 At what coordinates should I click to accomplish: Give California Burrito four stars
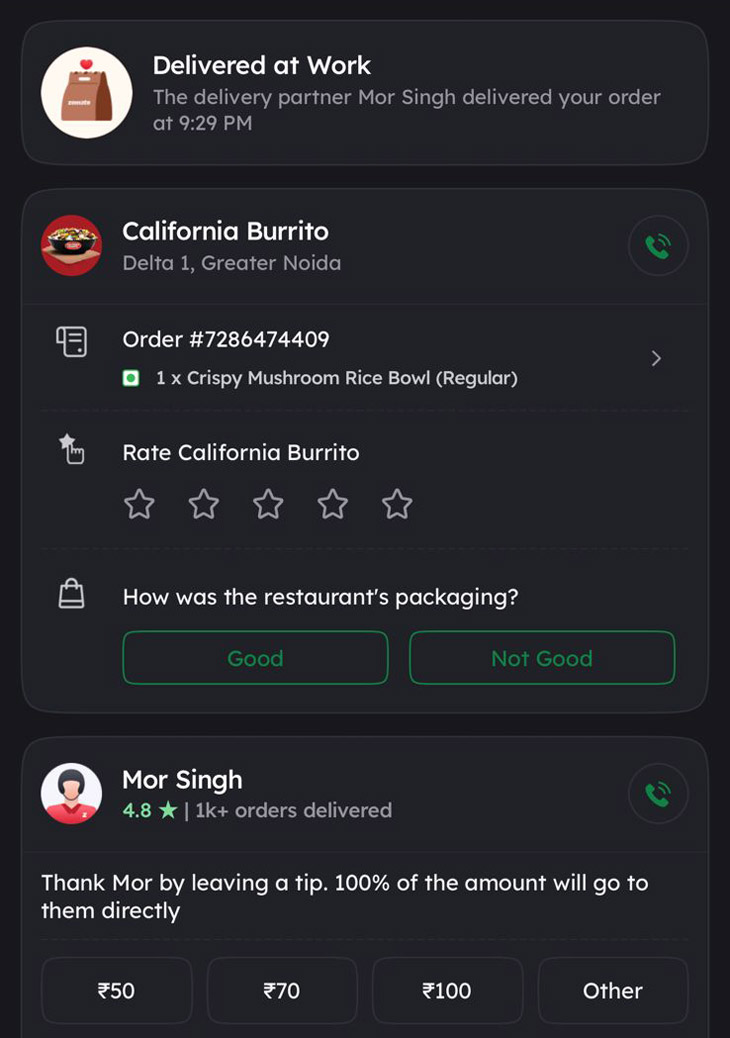point(333,504)
